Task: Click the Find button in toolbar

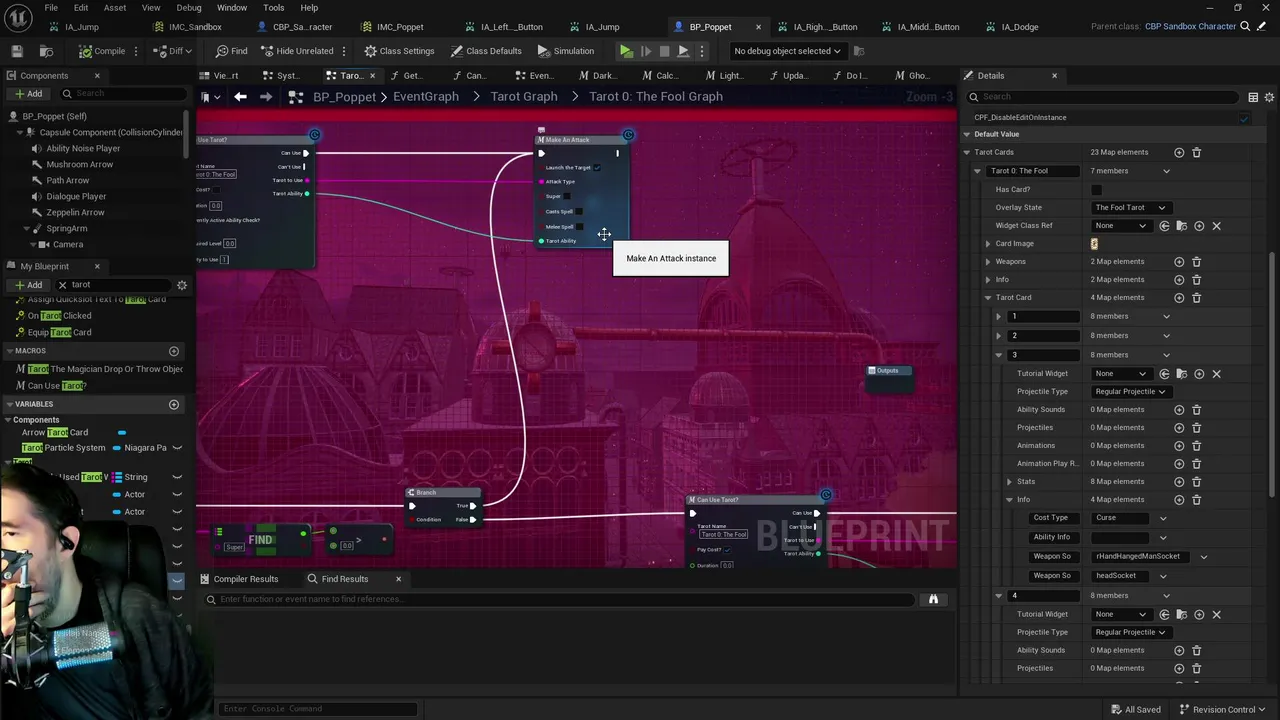Action: click(231, 51)
